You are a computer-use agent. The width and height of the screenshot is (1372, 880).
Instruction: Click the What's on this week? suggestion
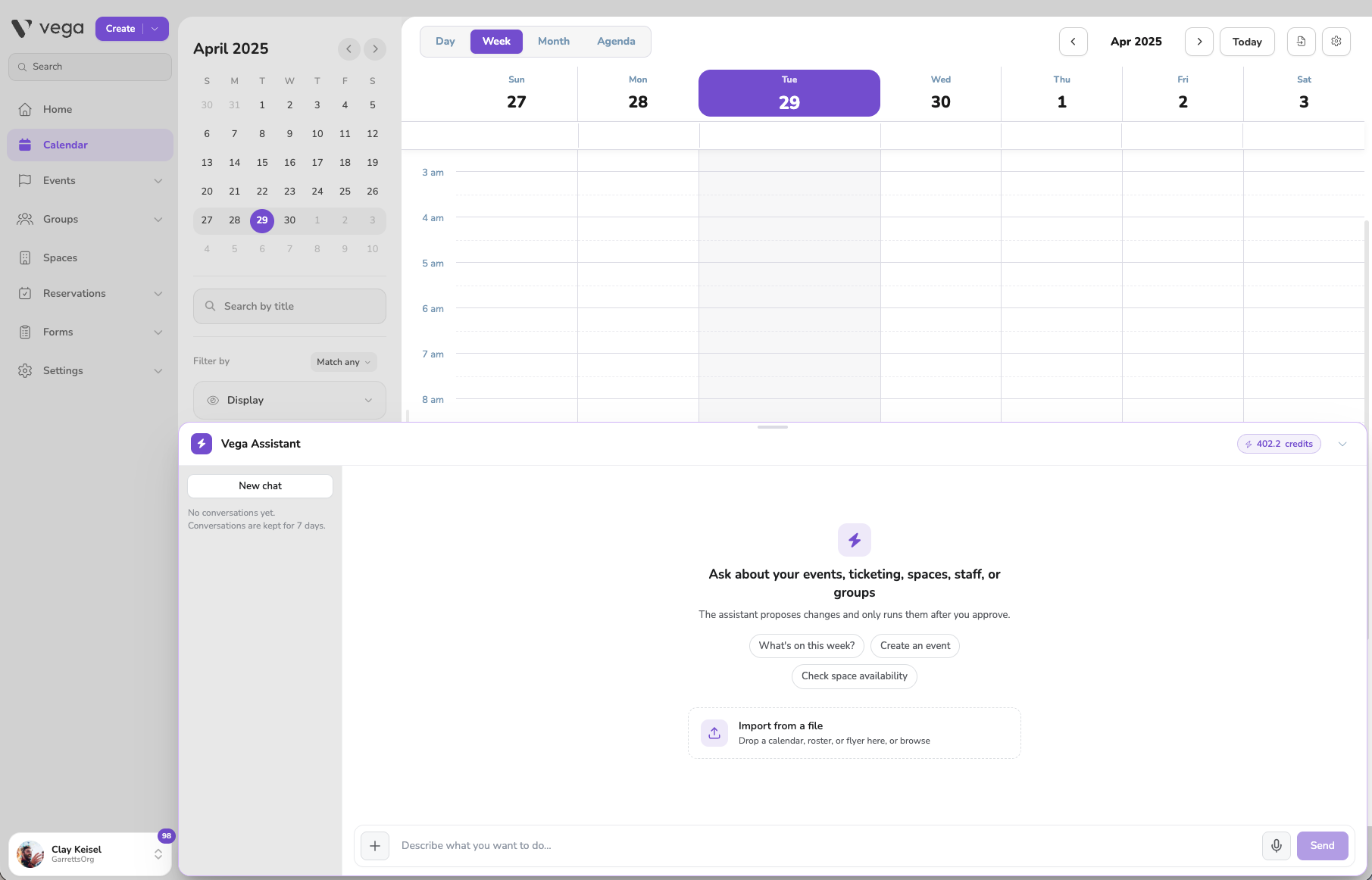pyautogui.click(x=807, y=646)
